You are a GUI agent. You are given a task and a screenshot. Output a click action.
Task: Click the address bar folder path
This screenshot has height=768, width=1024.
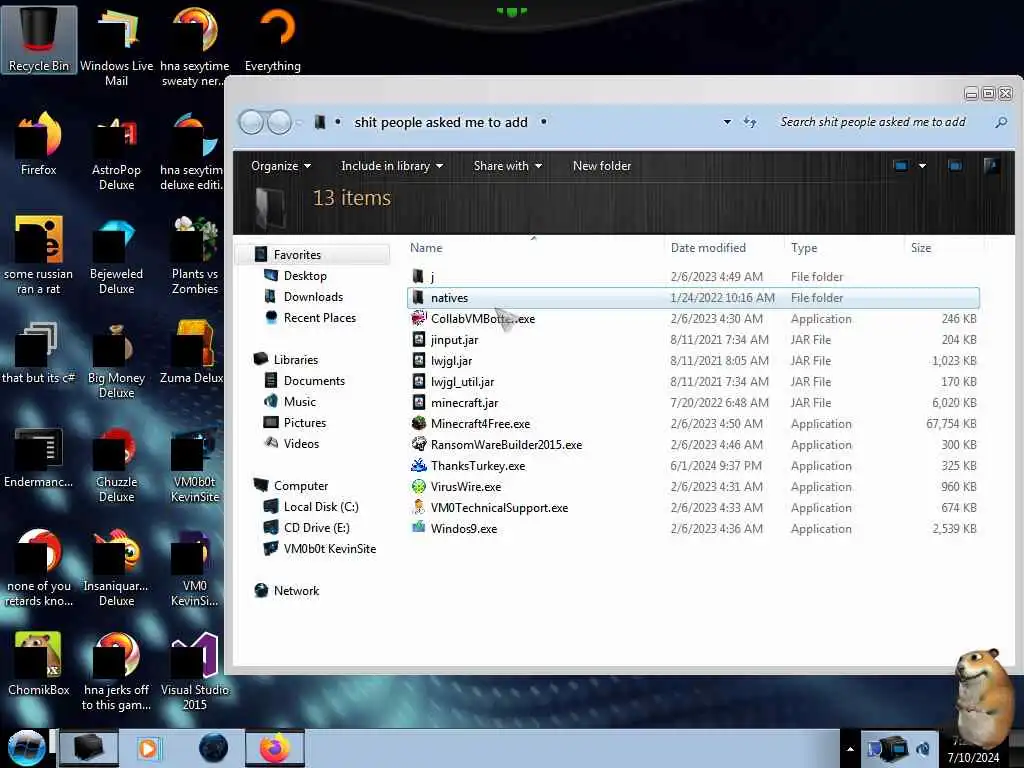point(441,122)
